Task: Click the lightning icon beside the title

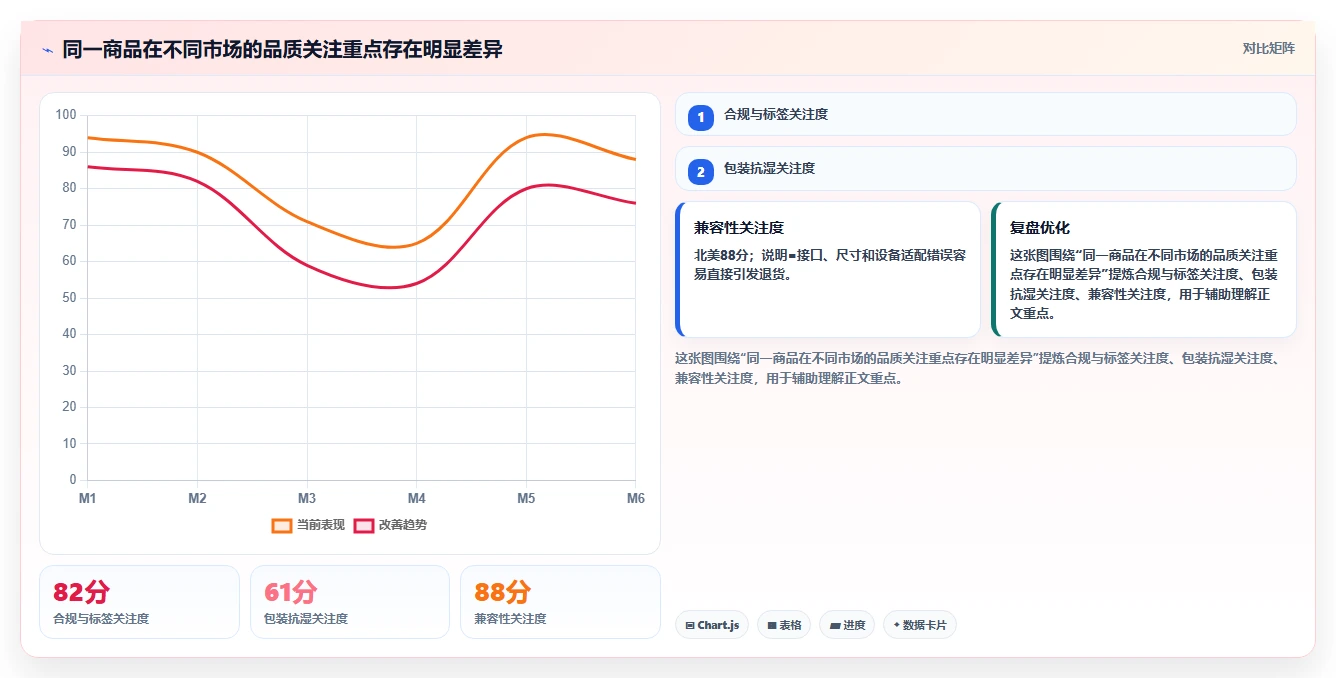Action: point(47,49)
